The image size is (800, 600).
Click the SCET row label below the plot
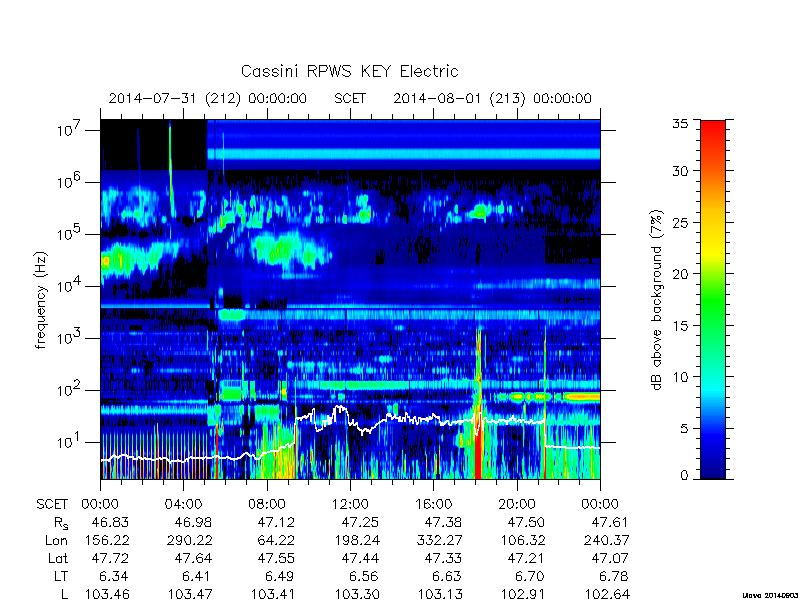pyautogui.click(x=52, y=505)
